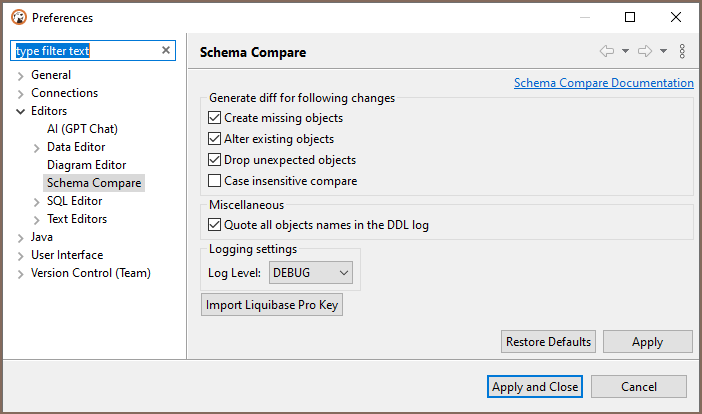Click the Restore Defaults button
702x414 pixels.
coord(548,342)
